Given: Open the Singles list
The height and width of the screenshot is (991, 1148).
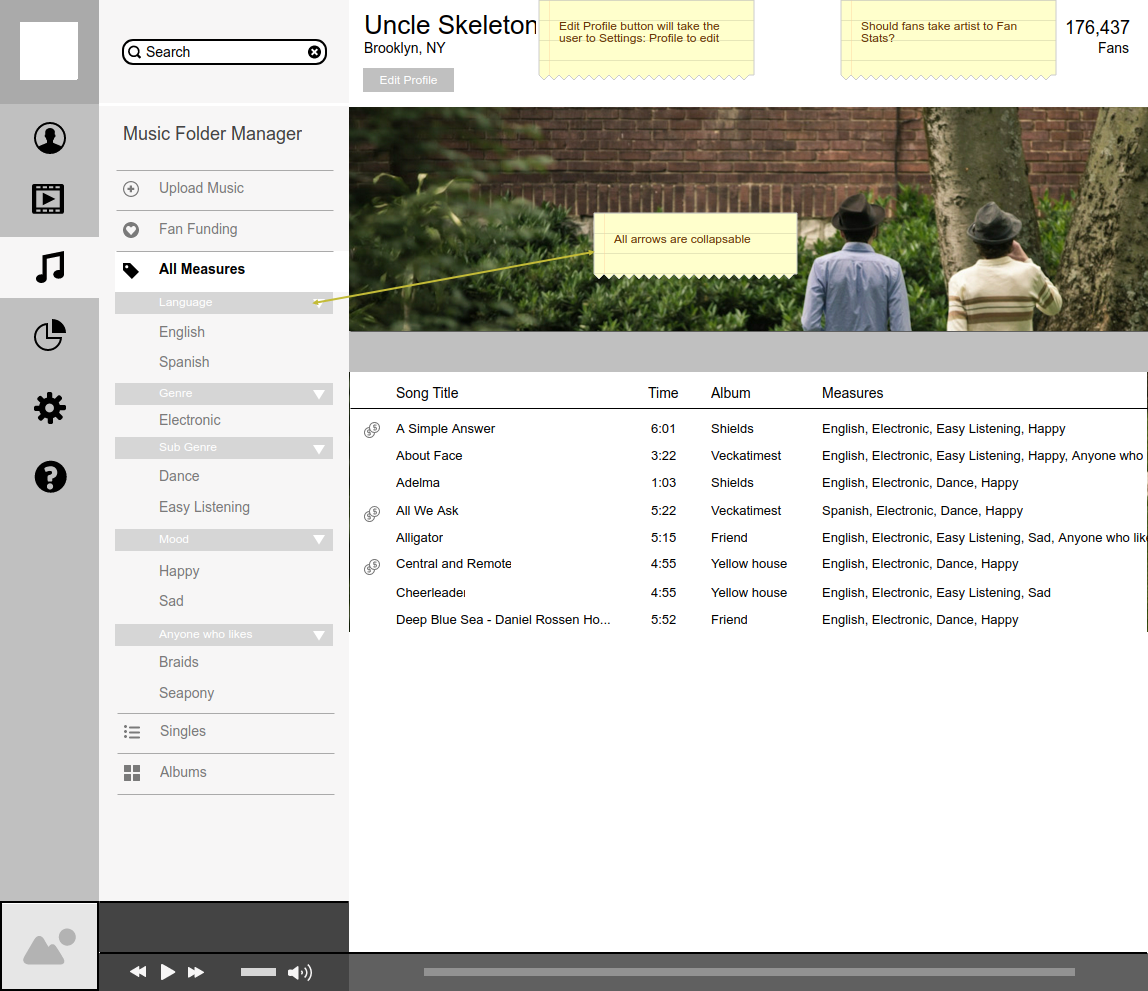Looking at the screenshot, I should (182, 731).
